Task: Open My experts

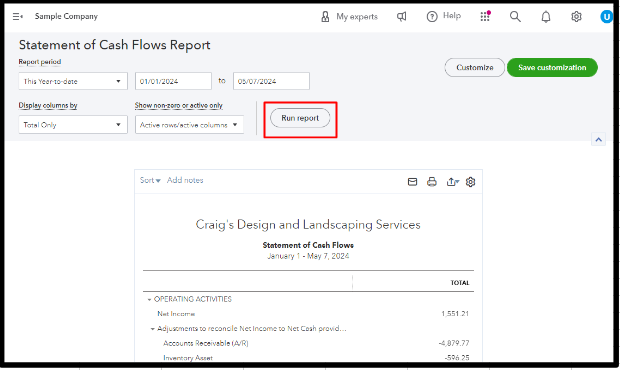Action: pos(349,17)
